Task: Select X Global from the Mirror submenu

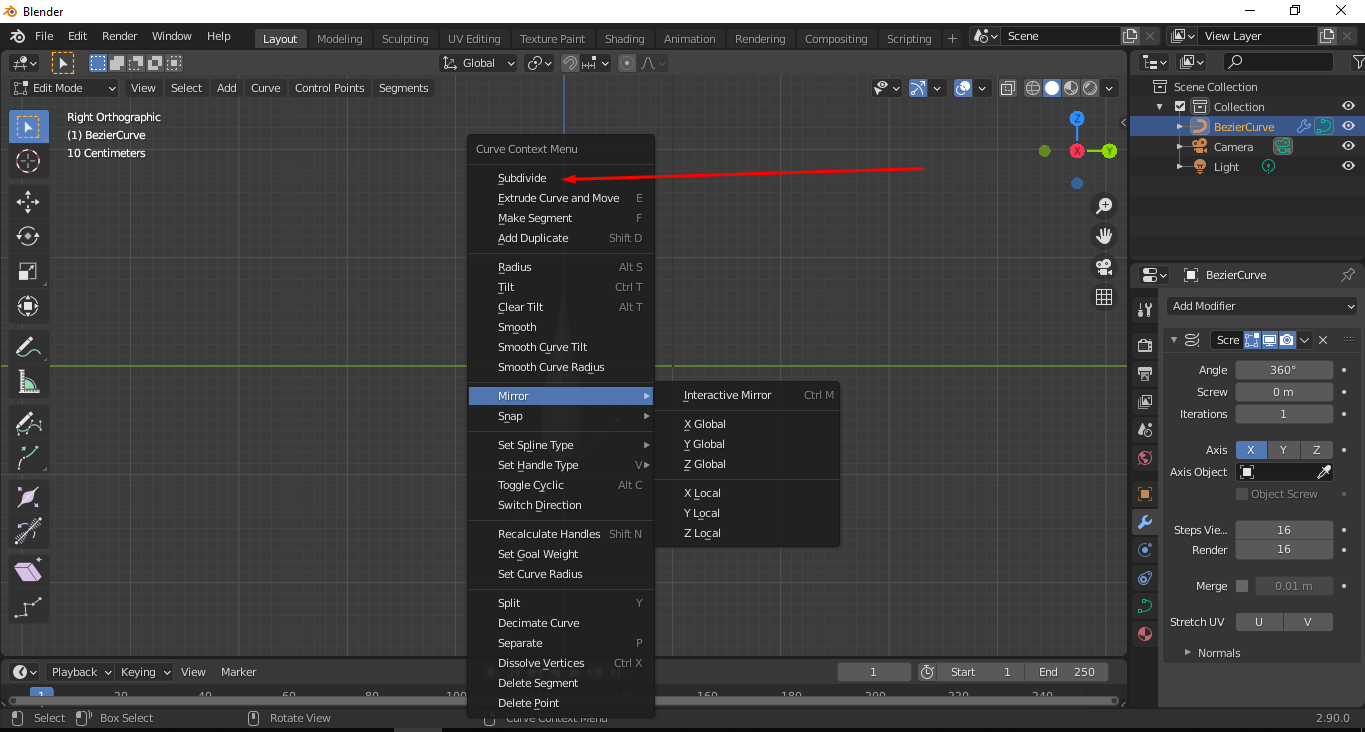Action: pyautogui.click(x=703, y=423)
